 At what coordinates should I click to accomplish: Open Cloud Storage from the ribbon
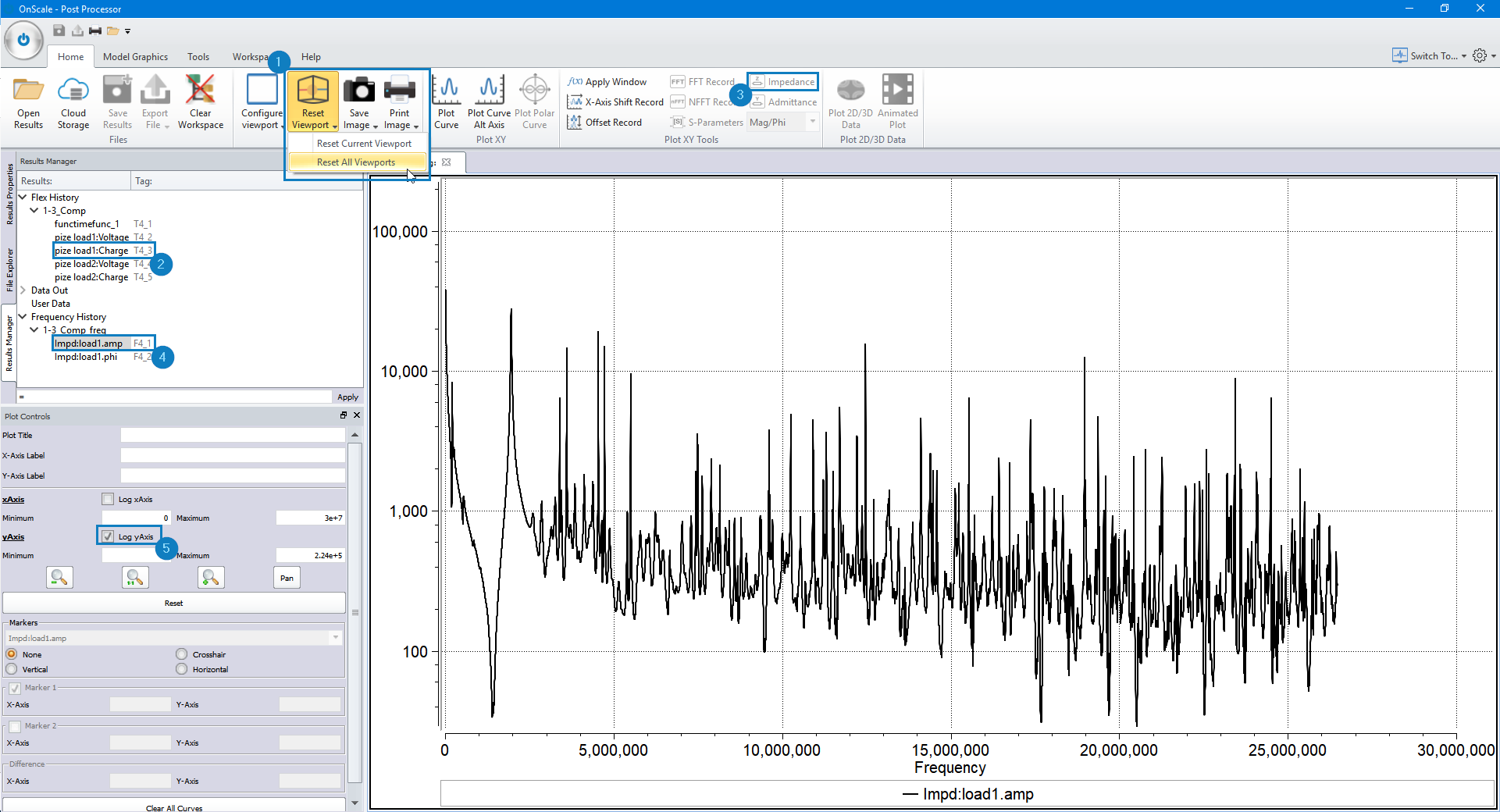tap(73, 102)
